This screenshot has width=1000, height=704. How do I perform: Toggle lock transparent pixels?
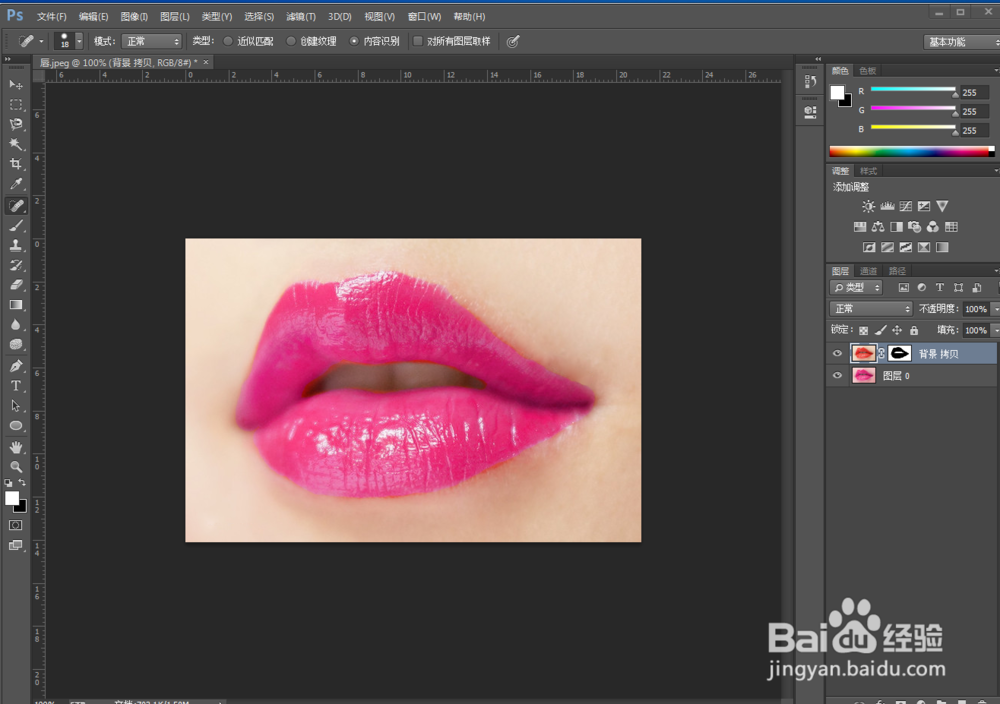click(x=863, y=330)
